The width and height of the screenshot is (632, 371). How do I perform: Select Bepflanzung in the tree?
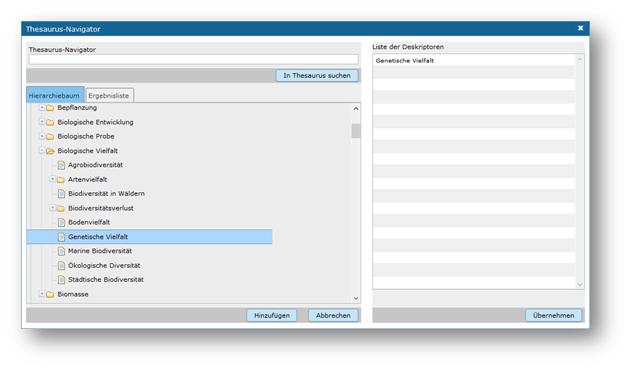point(77,108)
